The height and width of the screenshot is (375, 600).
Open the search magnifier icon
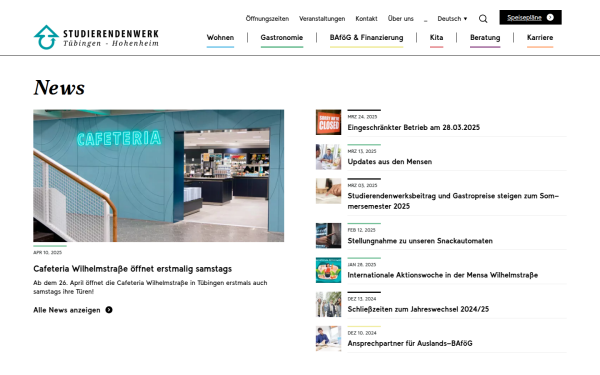point(483,19)
